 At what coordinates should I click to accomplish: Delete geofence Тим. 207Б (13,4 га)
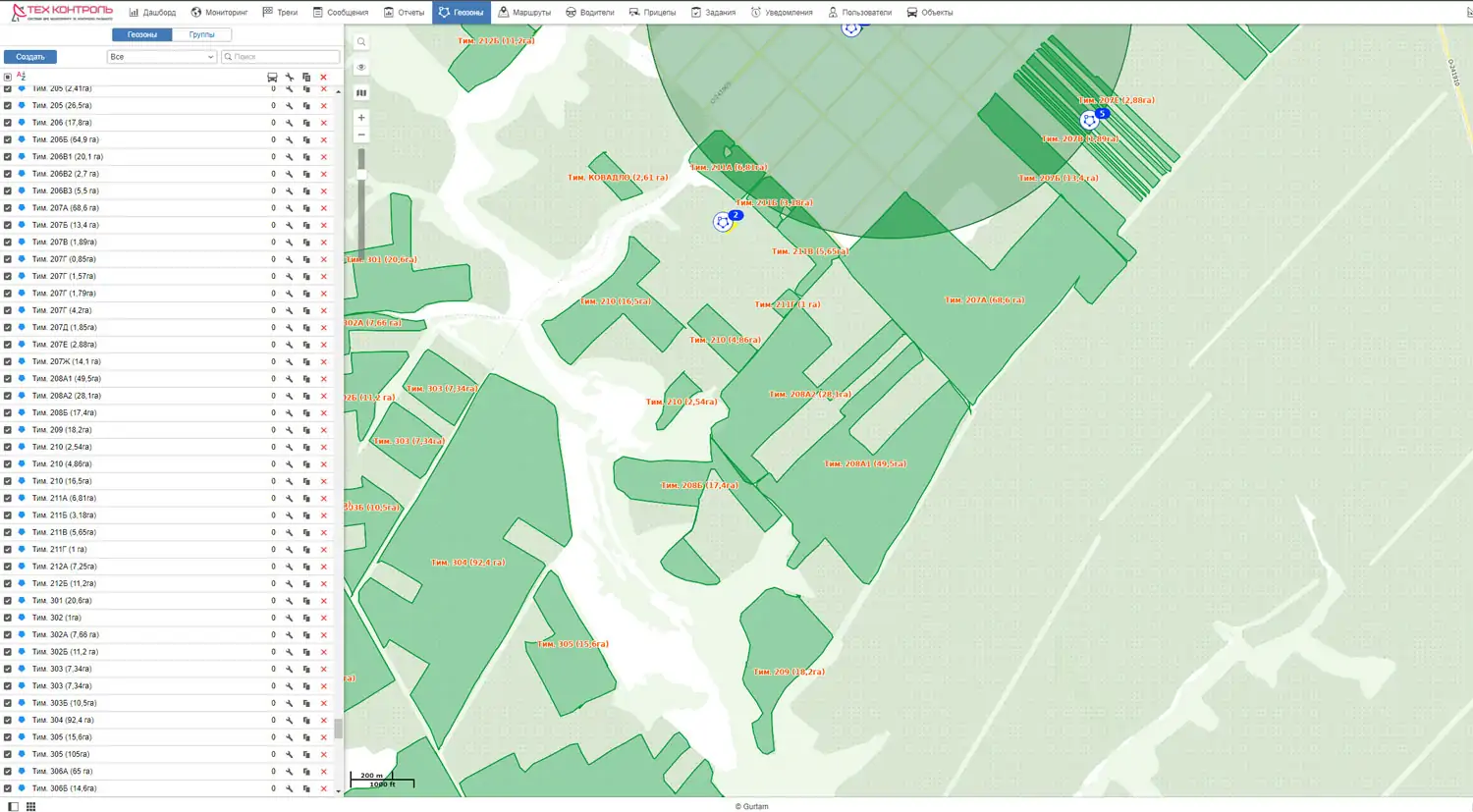coord(323,225)
